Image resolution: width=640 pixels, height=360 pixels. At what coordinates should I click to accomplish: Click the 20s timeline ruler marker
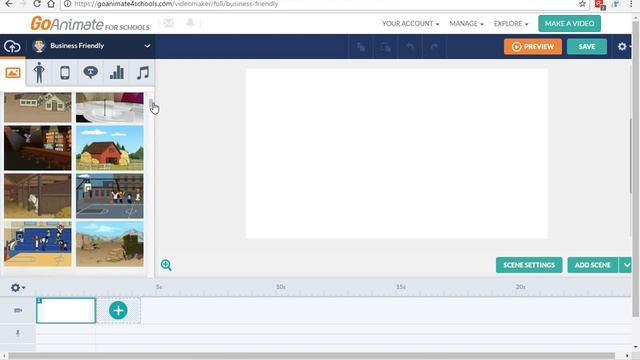[520, 287]
